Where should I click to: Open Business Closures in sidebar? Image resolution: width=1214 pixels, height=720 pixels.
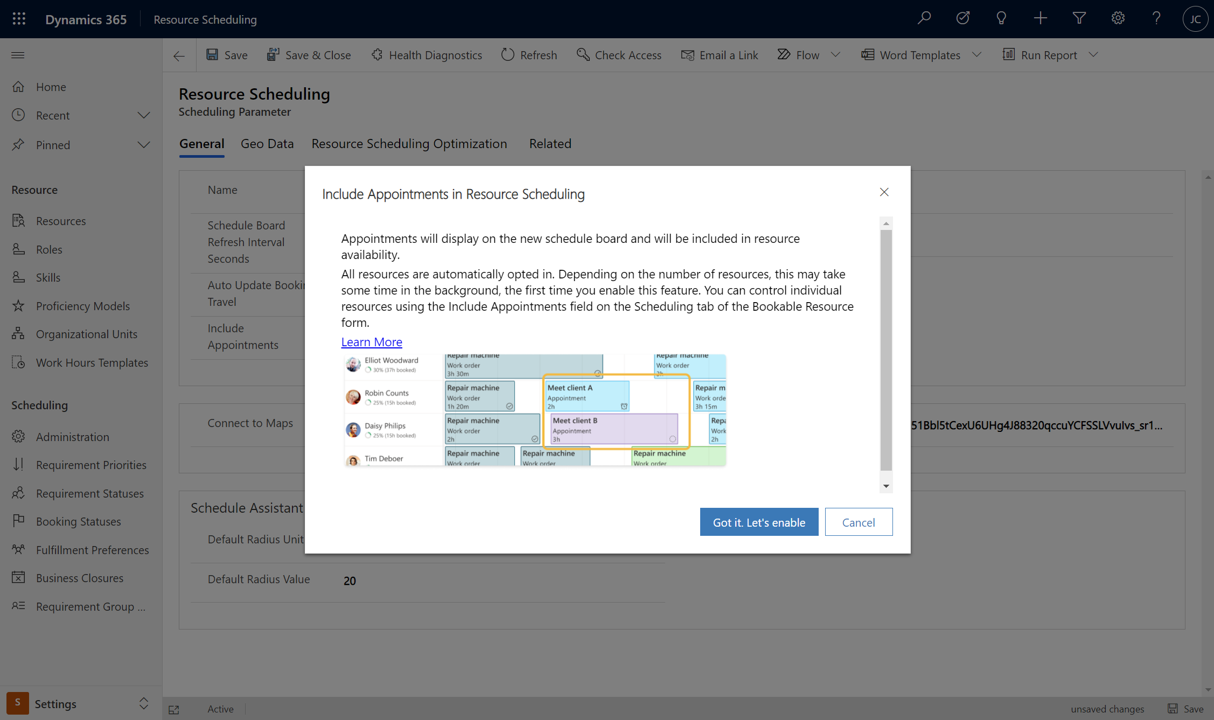point(81,578)
